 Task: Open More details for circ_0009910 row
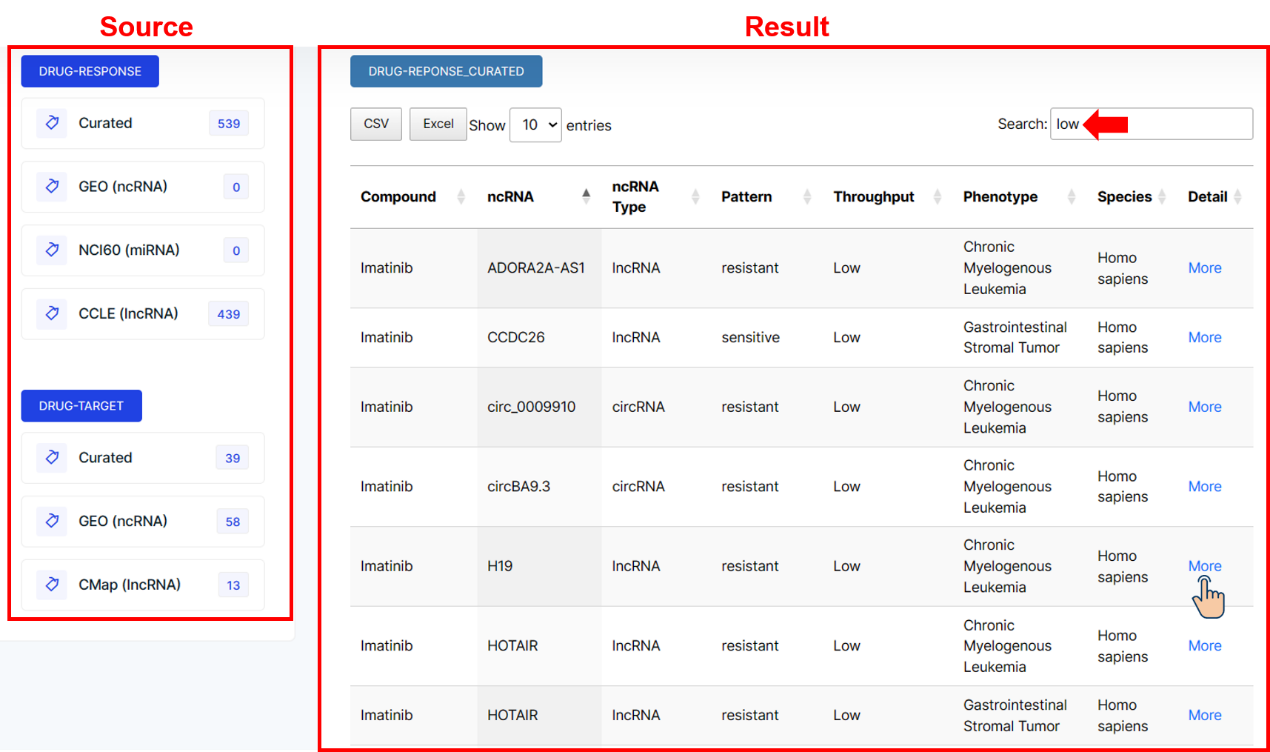coord(1204,407)
